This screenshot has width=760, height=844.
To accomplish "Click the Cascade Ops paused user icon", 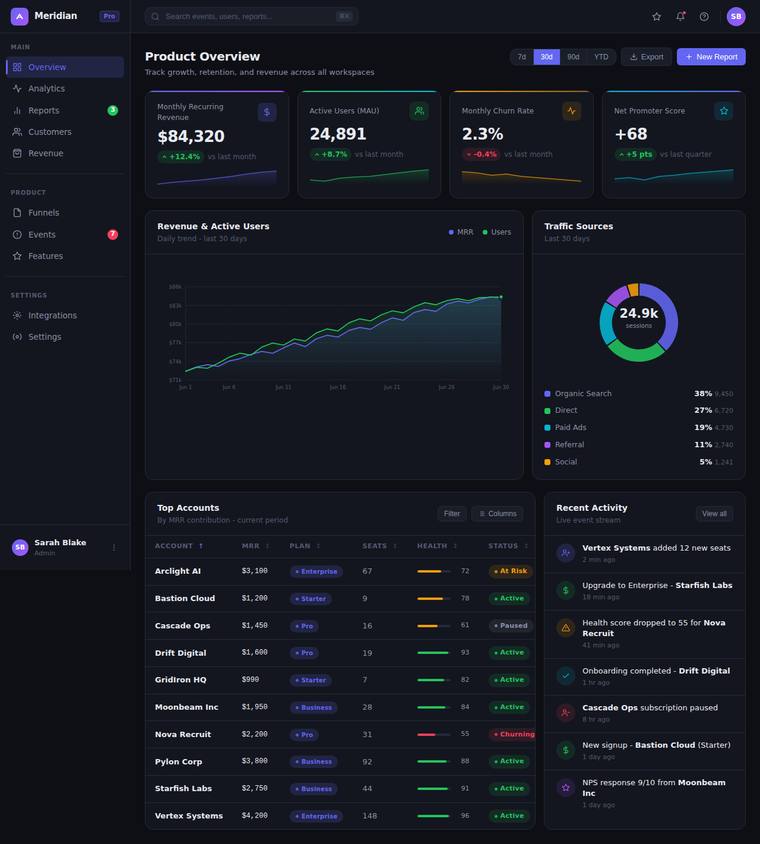I will tap(566, 713).
